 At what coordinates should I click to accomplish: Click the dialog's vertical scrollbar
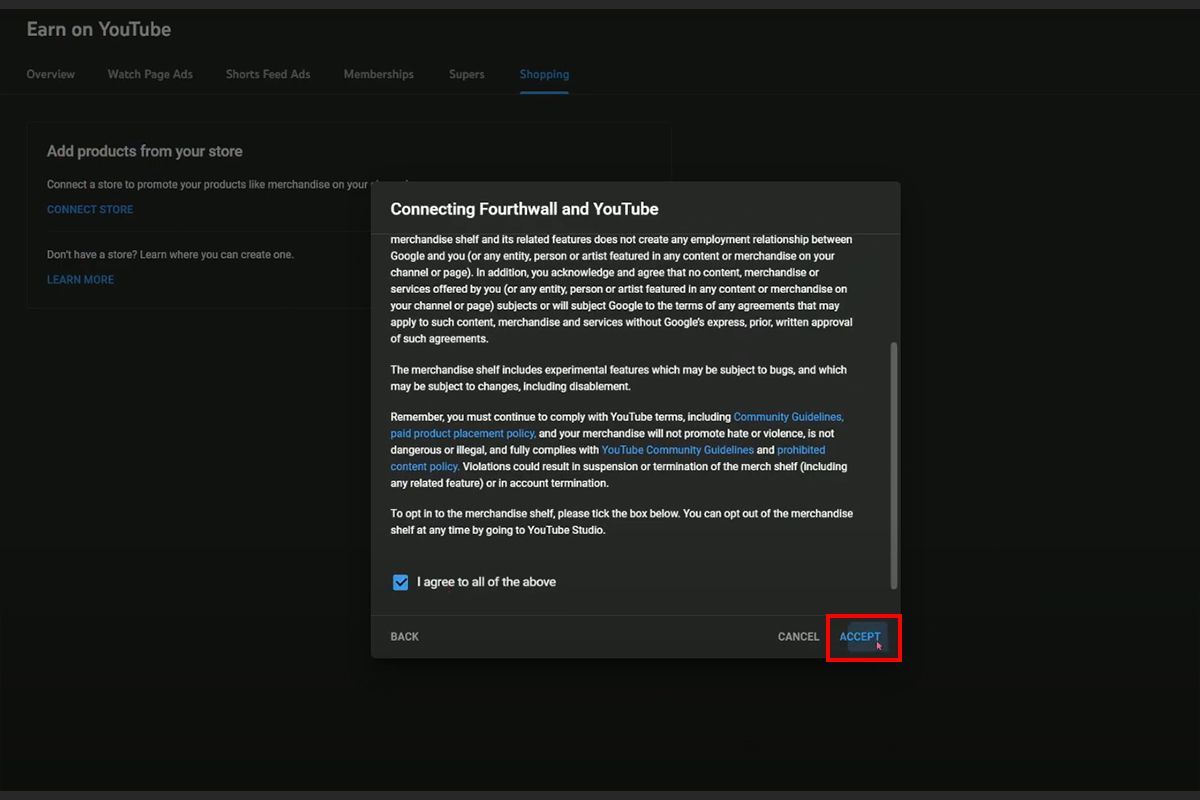(x=894, y=465)
